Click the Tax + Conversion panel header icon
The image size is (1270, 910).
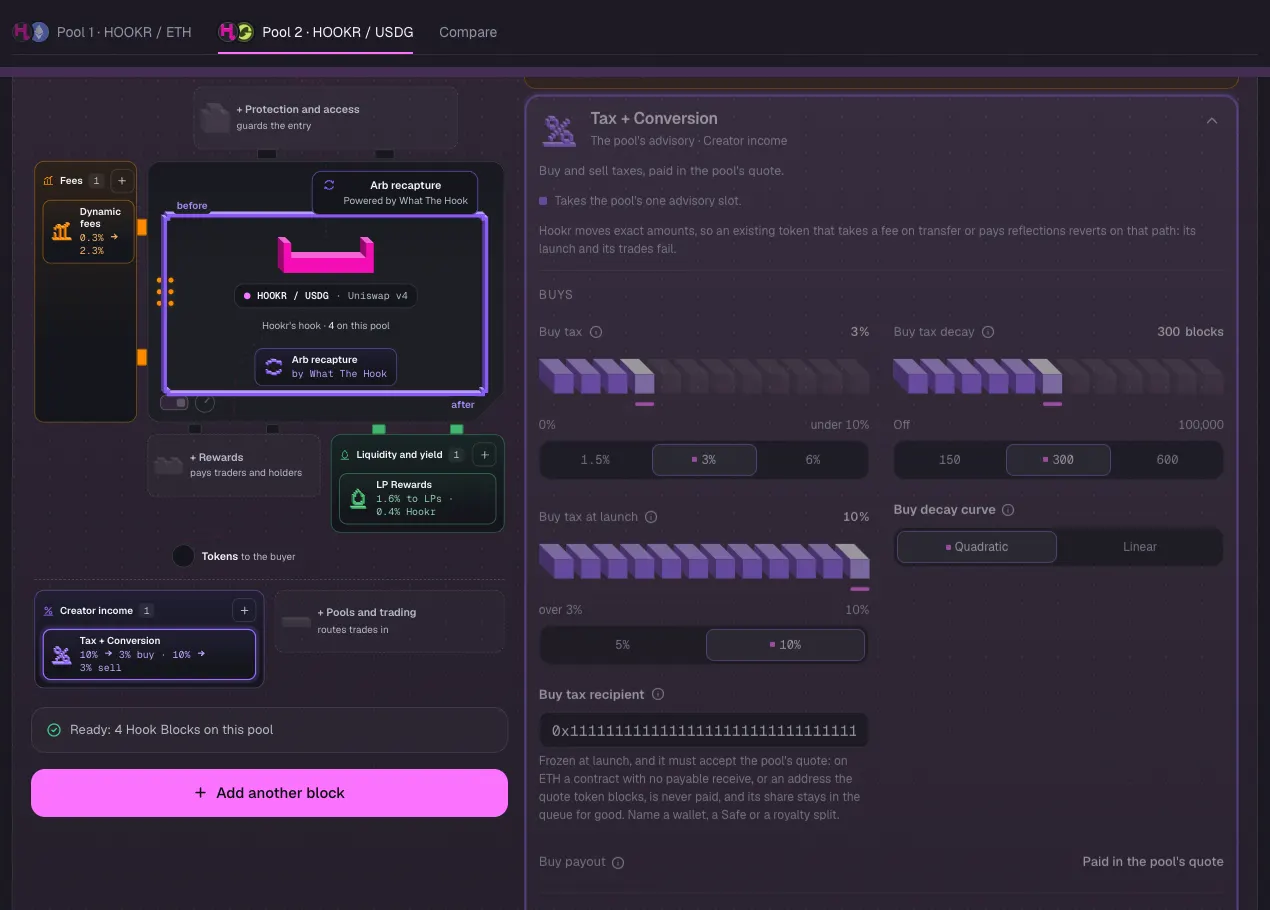coord(558,130)
